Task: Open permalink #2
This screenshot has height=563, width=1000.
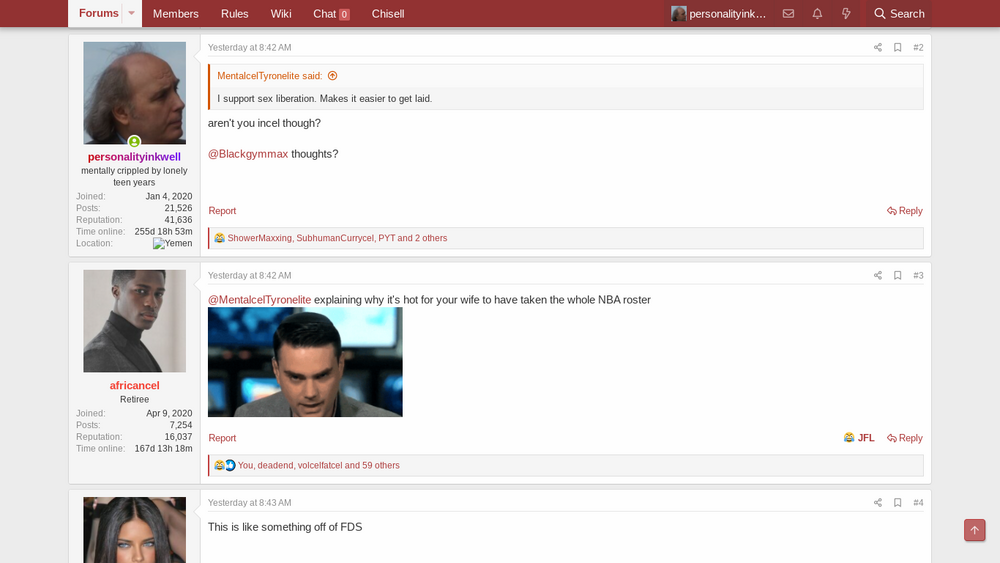Action: pos(918,47)
